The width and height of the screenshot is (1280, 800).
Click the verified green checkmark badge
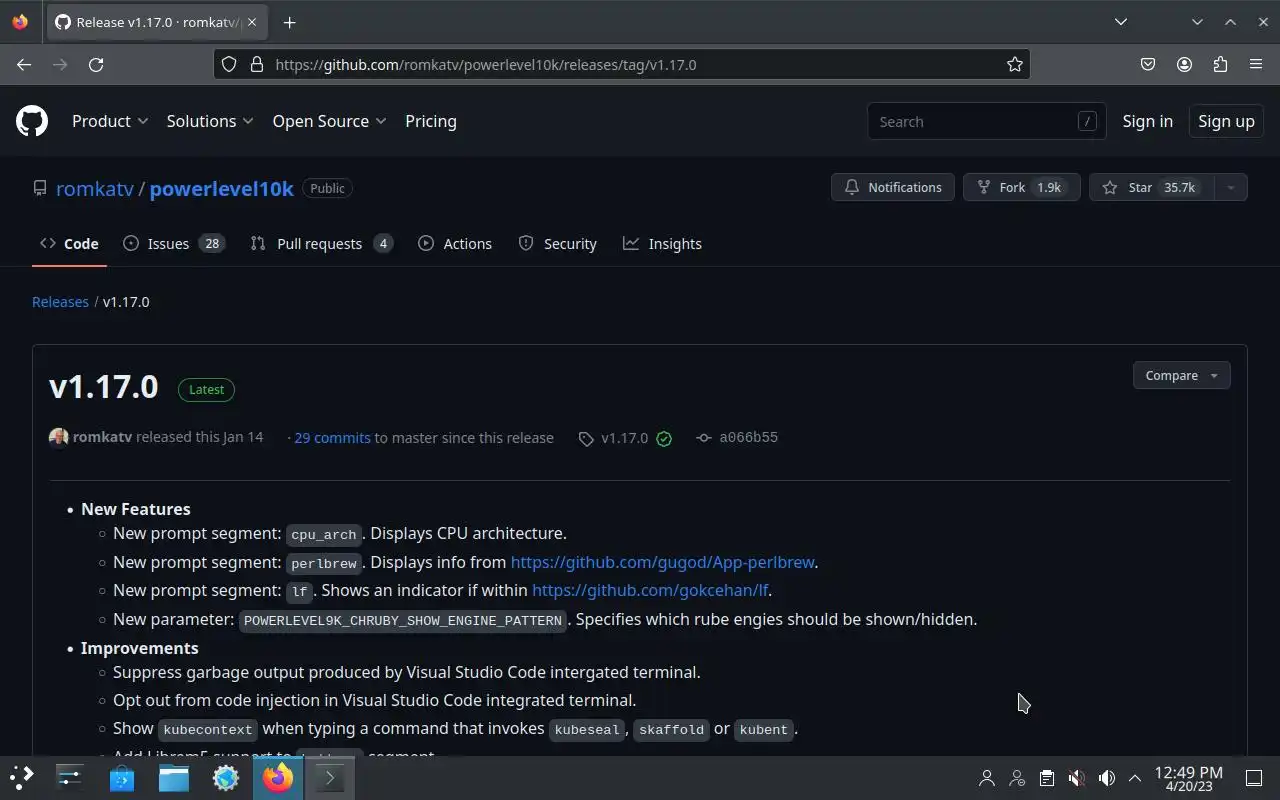point(664,438)
